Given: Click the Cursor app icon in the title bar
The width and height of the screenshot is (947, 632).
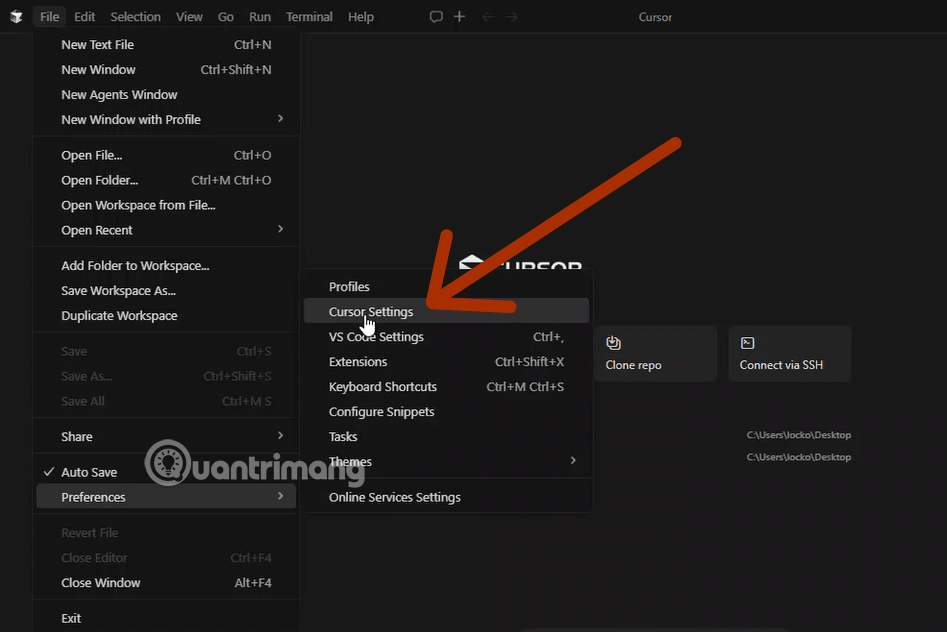Looking at the screenshot, I should 15,16.
